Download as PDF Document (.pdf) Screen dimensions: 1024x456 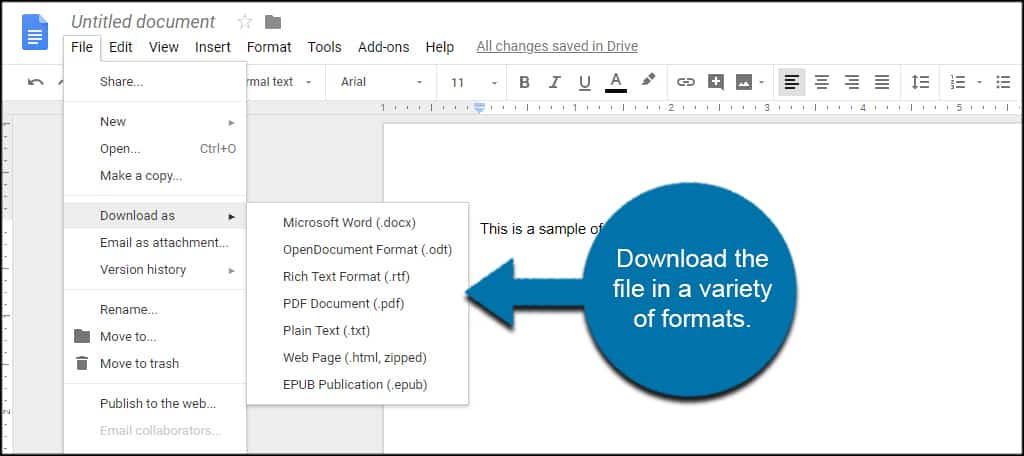coord(358,304)
